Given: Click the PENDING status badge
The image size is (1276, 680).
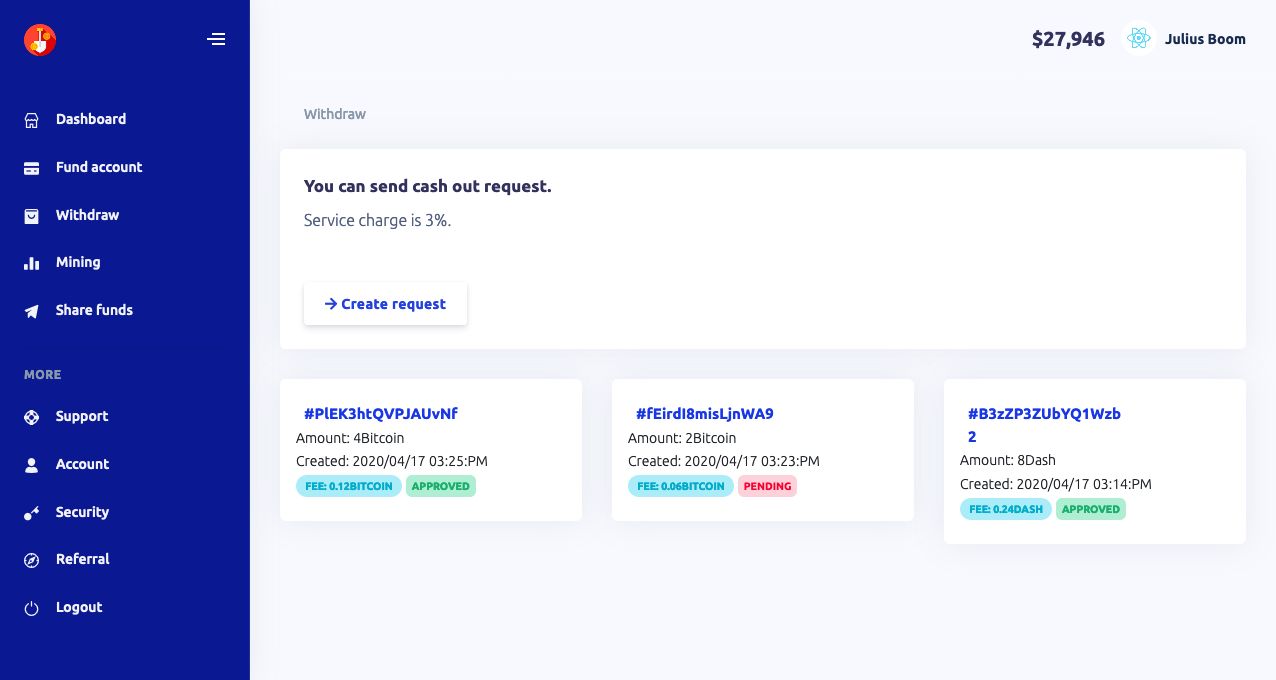Looking at the screenshot, I should (768, 487).
